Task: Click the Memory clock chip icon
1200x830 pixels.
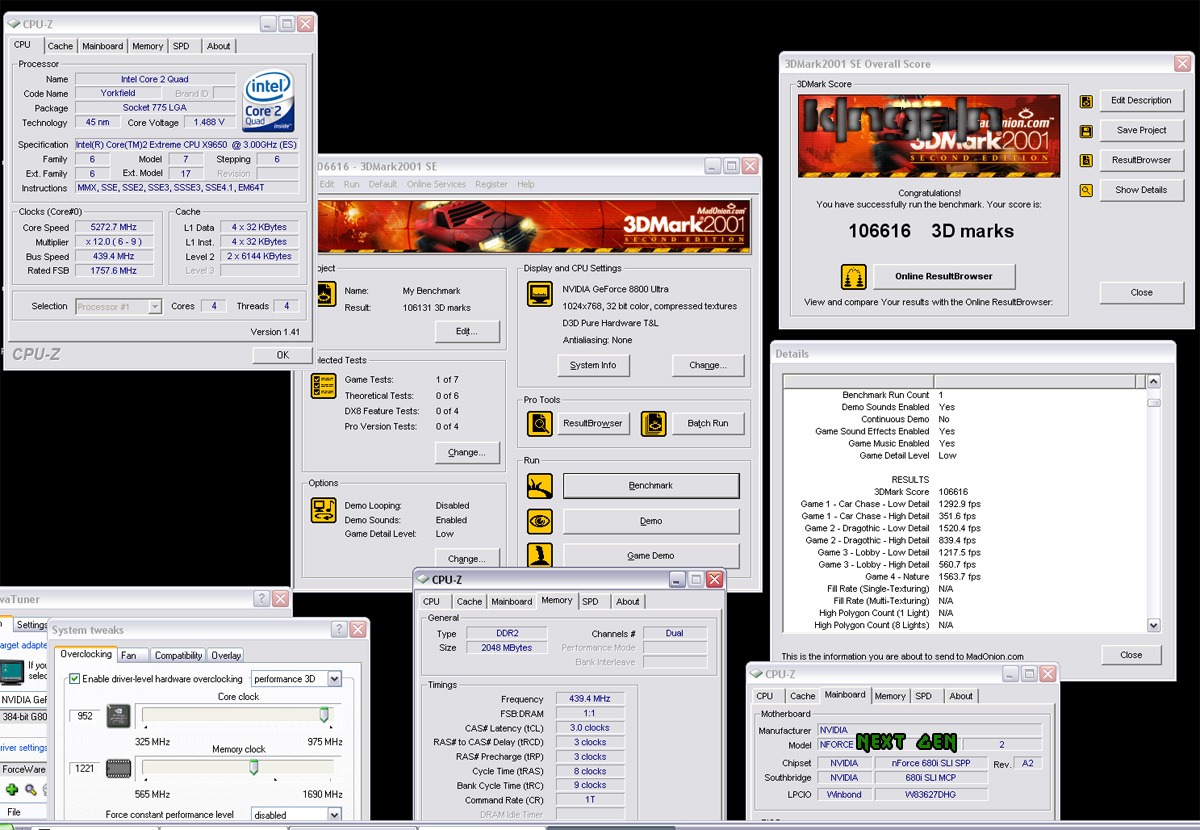Action: pos(118,768)
